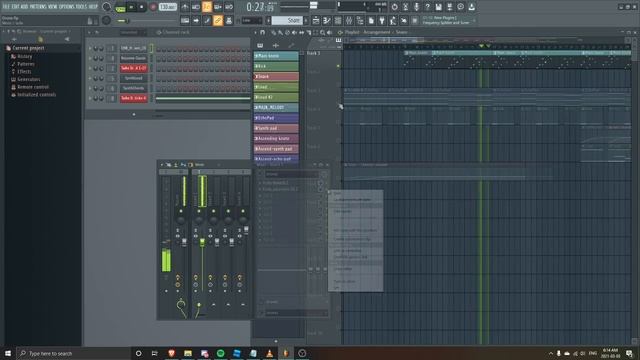The height and width of the screenshot is (360, 640).
Task: Click the selected mixer insert green fader
Action: pos(202,242)
